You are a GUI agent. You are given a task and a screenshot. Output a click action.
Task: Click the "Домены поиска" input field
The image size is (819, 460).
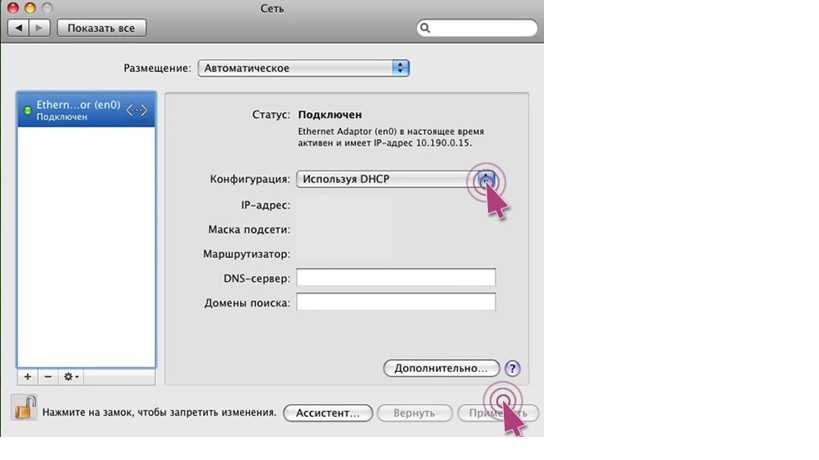pos(395,302)
